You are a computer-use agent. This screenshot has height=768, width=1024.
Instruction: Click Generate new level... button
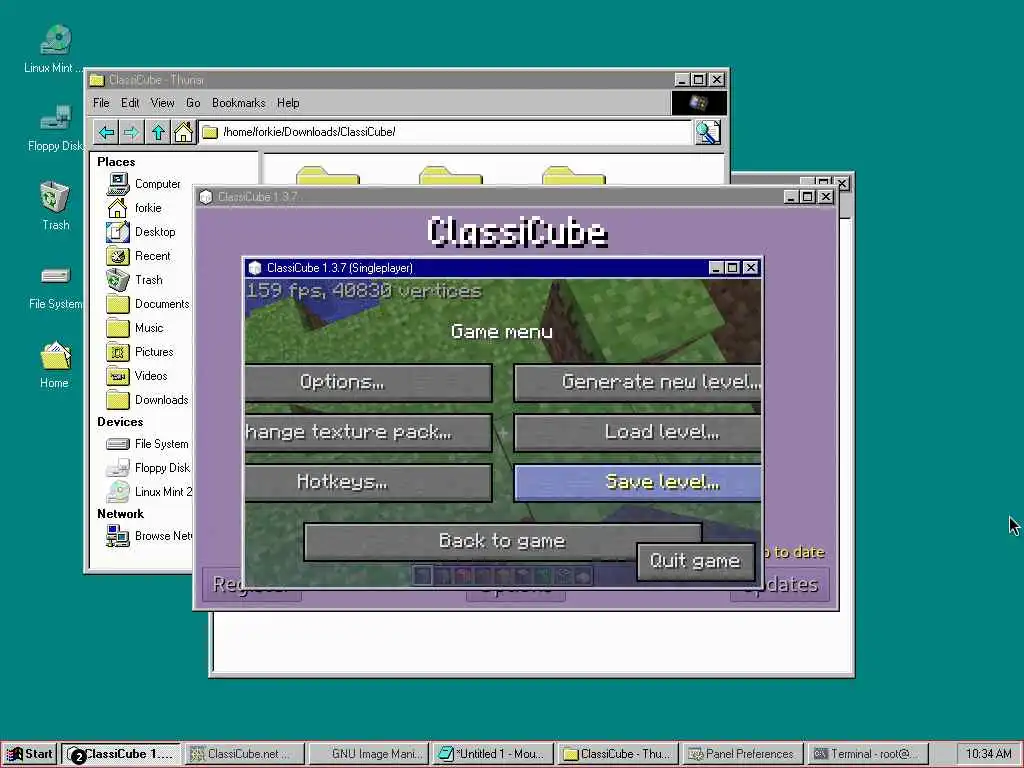[x=637, y=382]
